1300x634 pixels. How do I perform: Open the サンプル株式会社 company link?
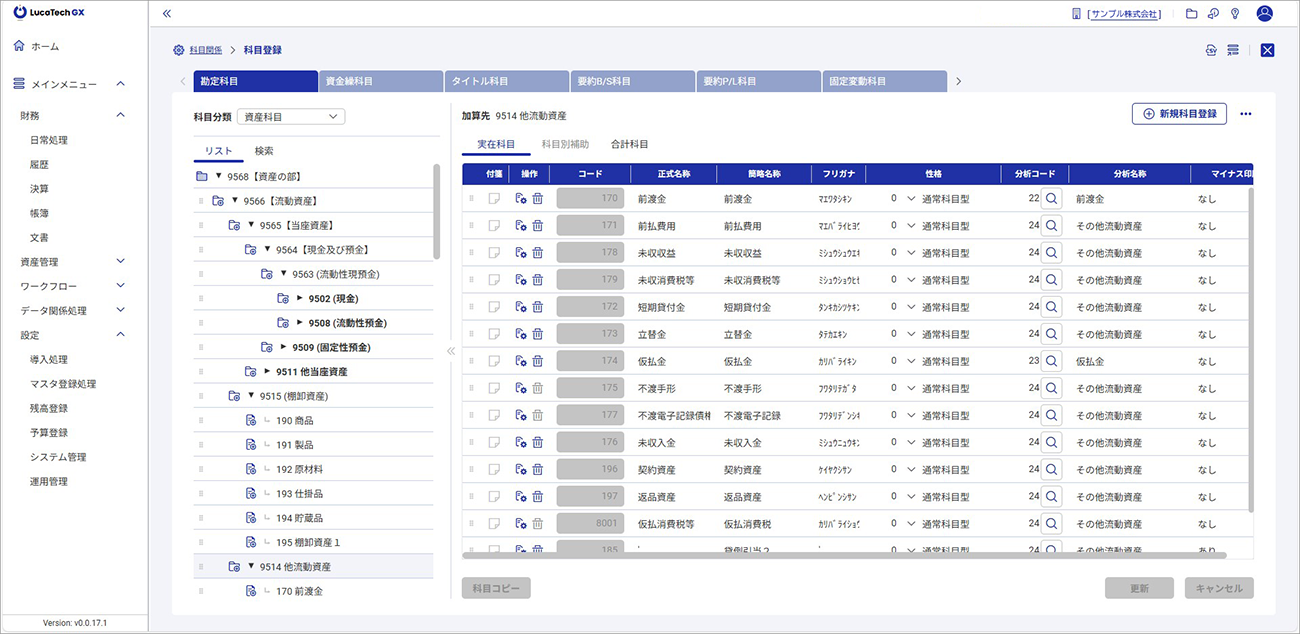coord(1122,14)
